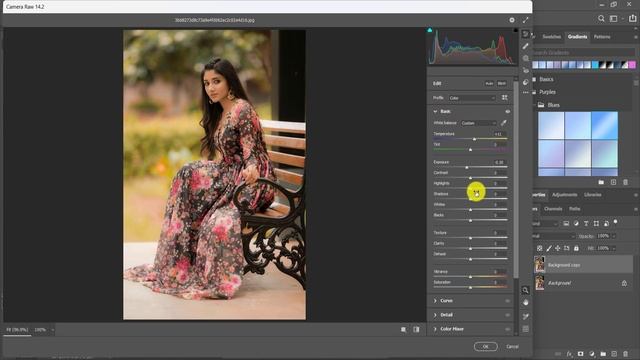Create new gradient group folder icon
640x360 pixels.
(x=601, y=182)
